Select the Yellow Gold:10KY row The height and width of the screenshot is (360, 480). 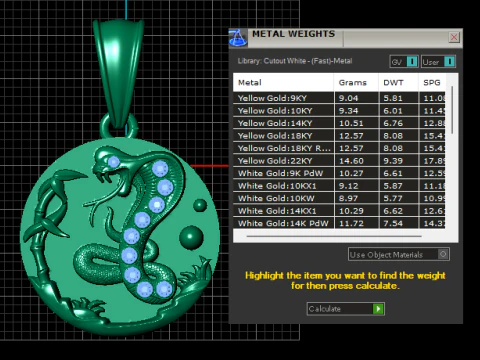pyautogui.click(x=339, y=111)
